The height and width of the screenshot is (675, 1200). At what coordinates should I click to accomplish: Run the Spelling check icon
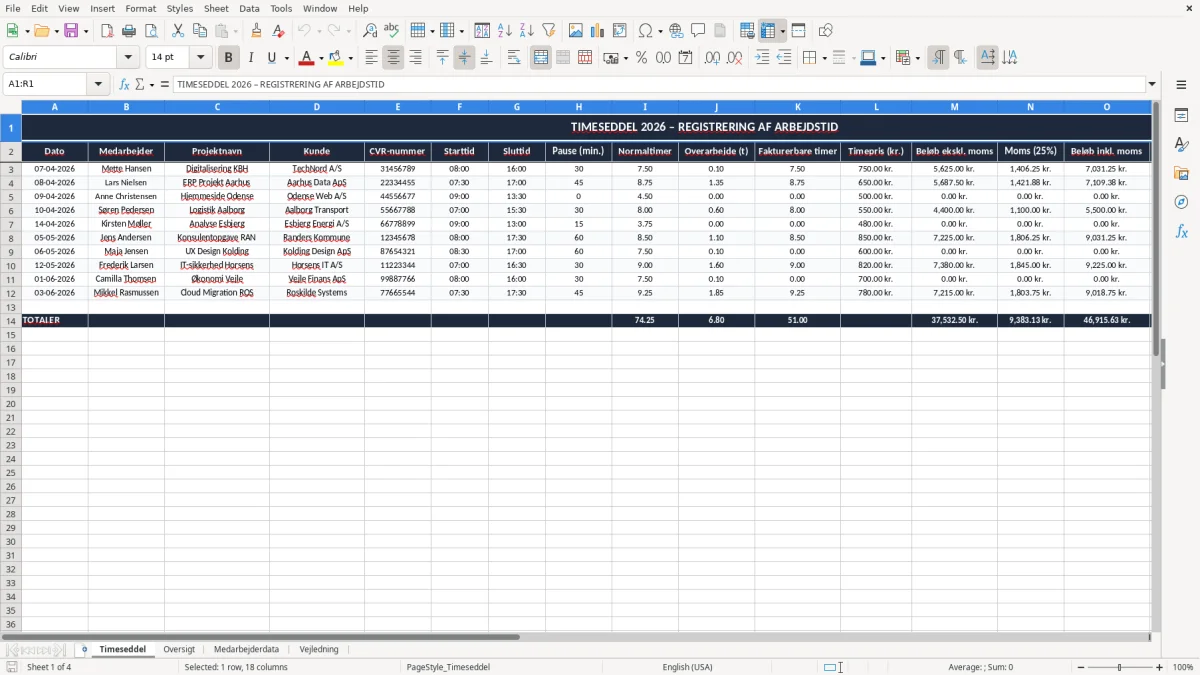[392, 31]
